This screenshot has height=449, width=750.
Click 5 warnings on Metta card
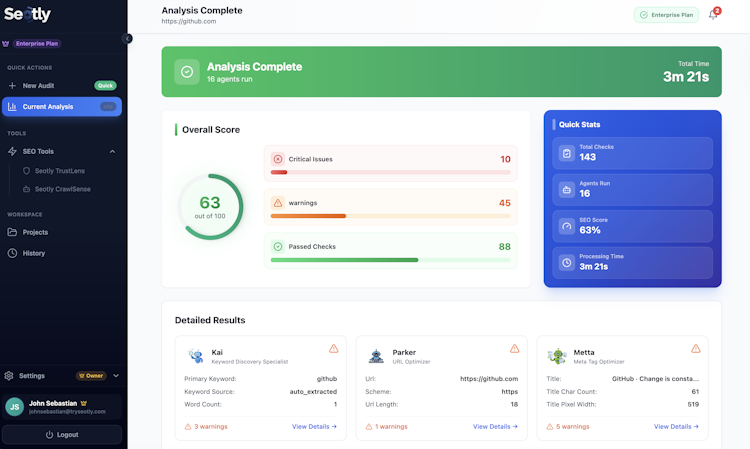pos(568,427)
